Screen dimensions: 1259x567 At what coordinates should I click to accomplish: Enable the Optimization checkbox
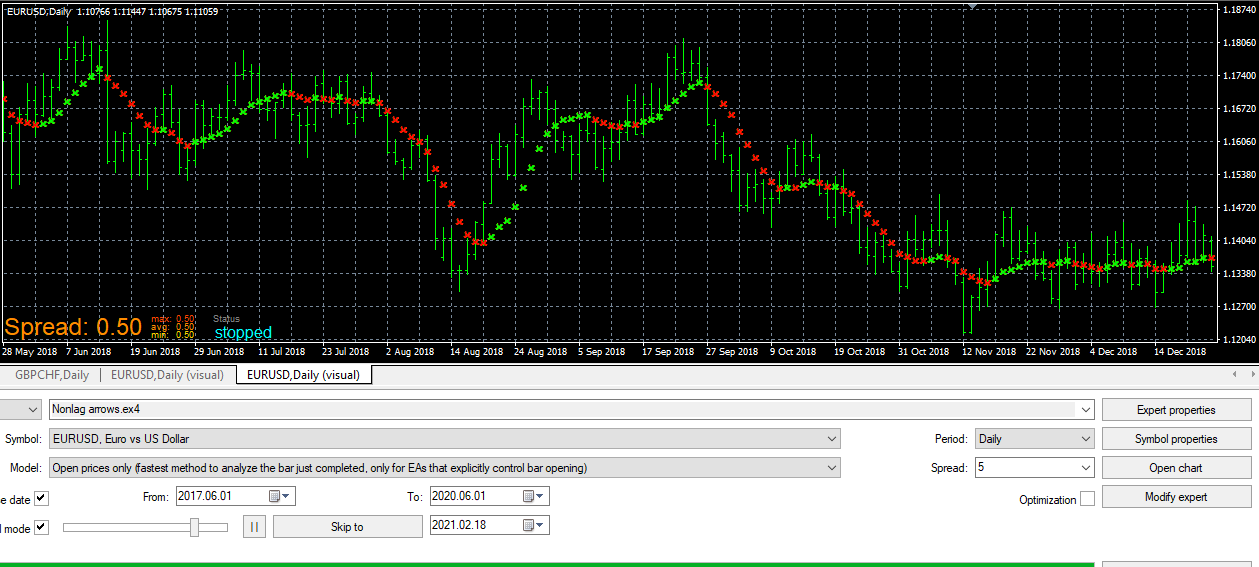click(x=1087, y=498)
